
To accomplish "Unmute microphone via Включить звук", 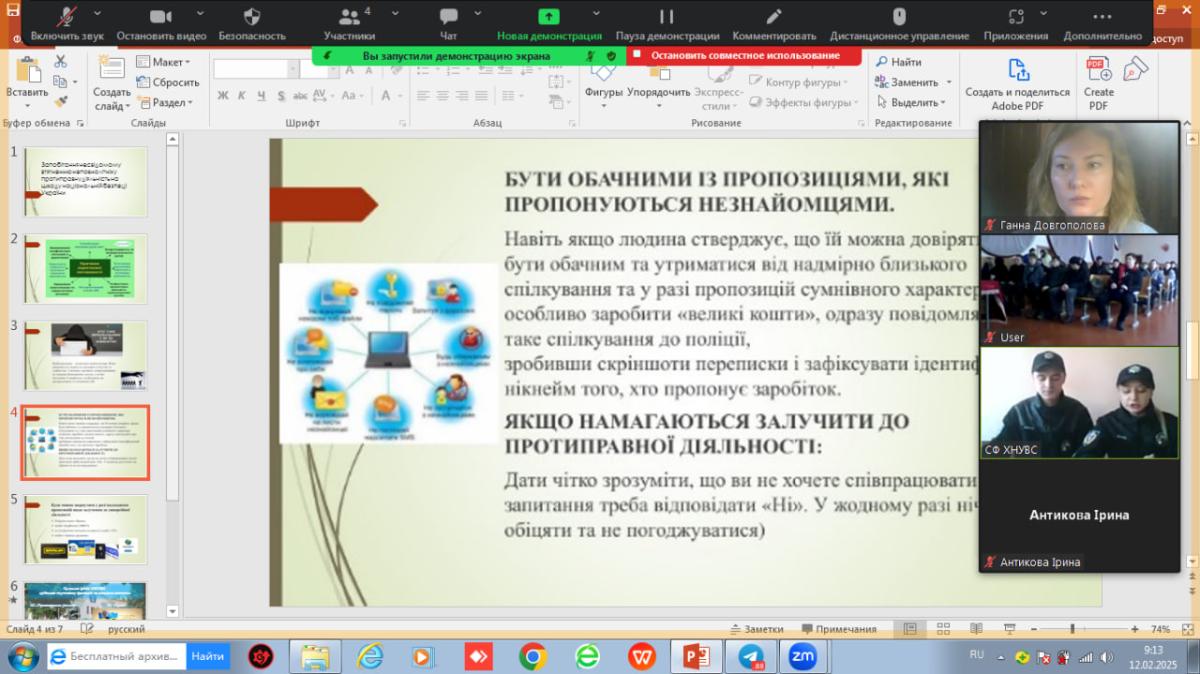I will (x=68, y=18).
